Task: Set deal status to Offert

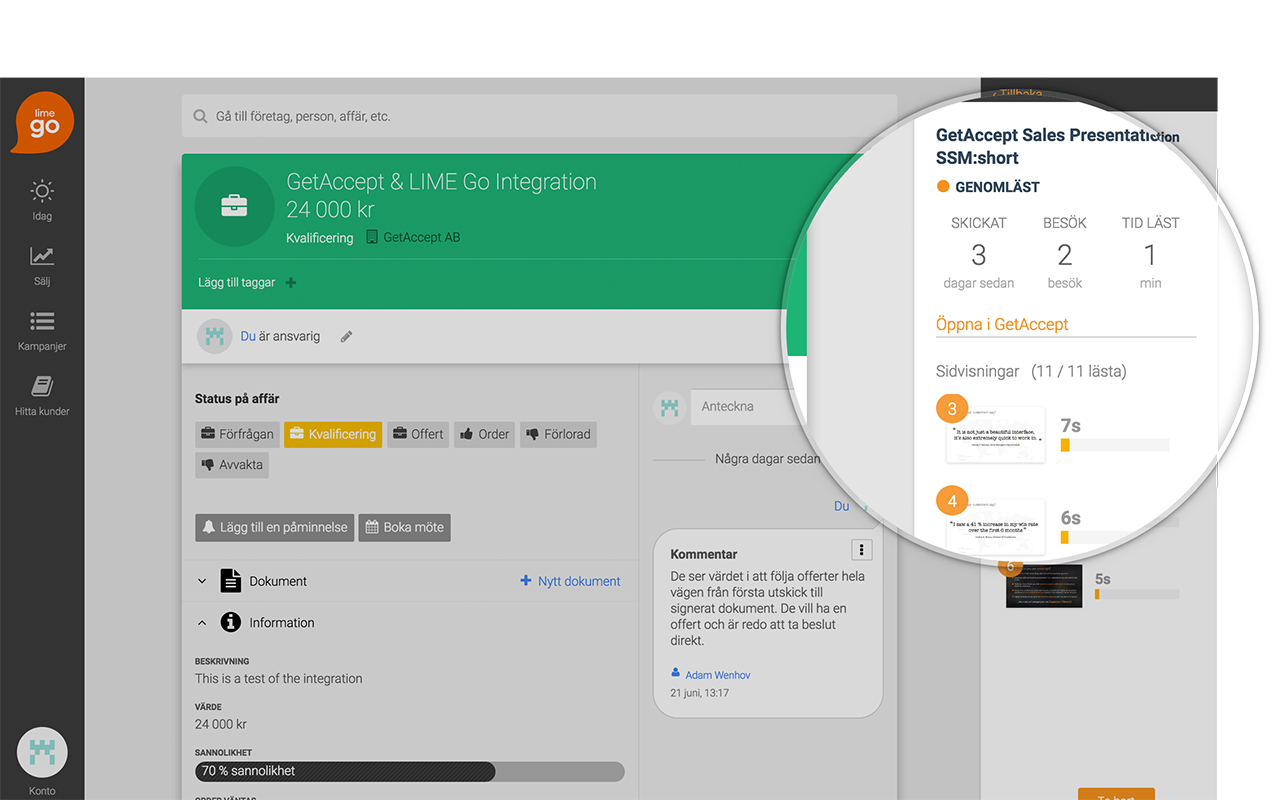Action: [x=418, y=434]
